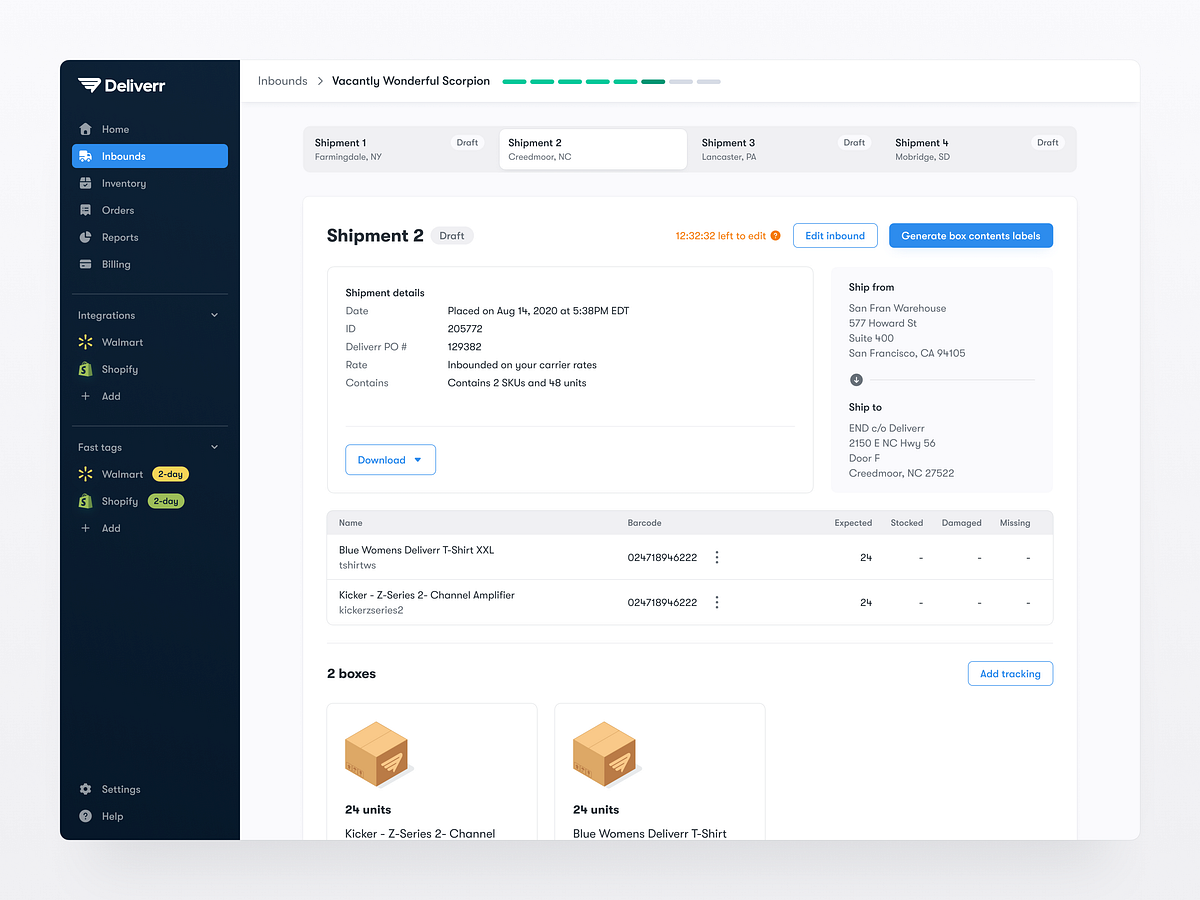The image size is (1200, 900).
Task: Click the Kicker amplifier box thumbnail
Action: pos(377,753)
